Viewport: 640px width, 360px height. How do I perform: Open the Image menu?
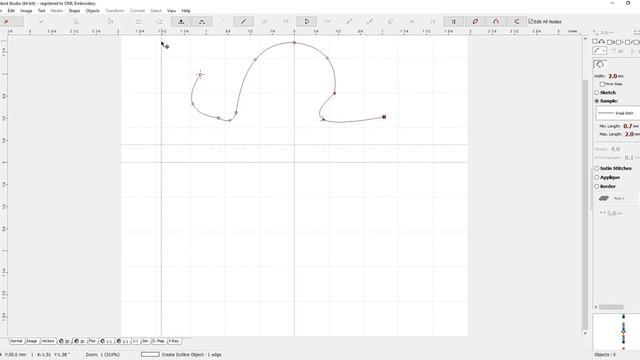pyautogui.click(x=26, y=11)
